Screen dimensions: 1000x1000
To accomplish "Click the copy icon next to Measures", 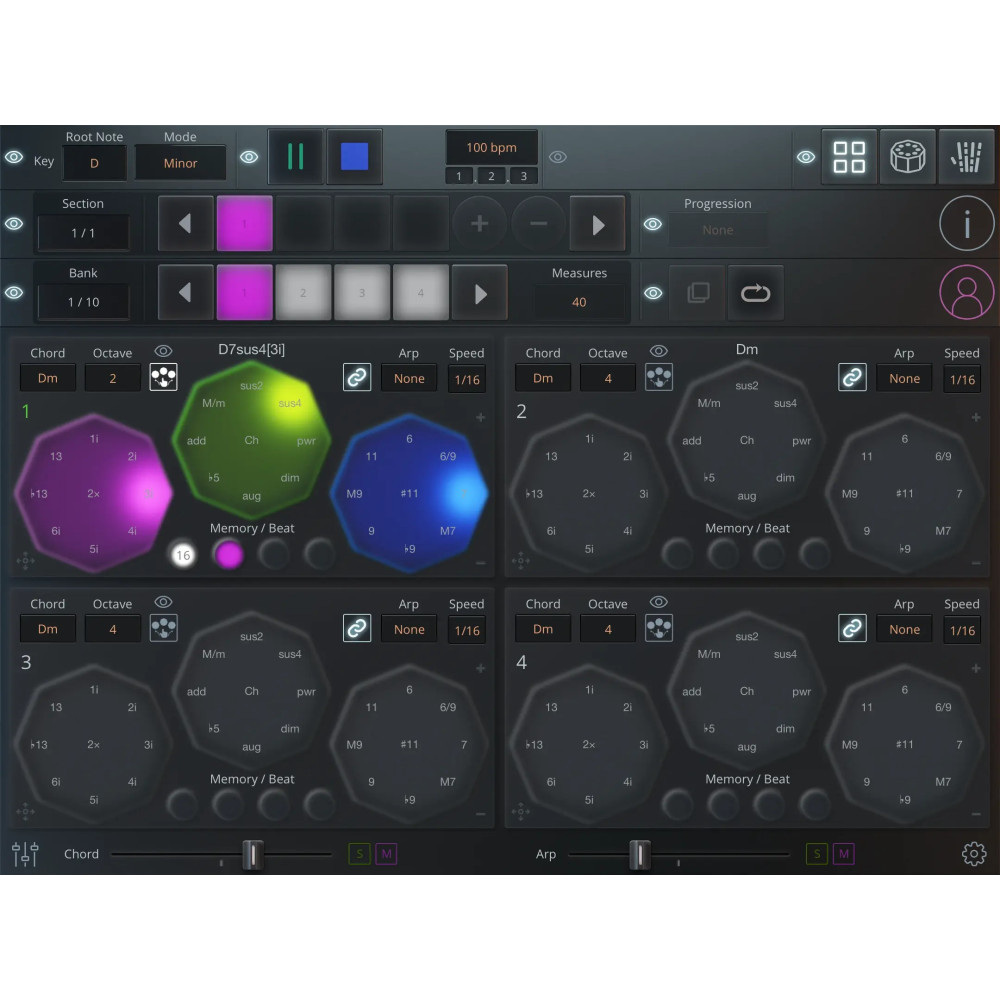I will point(696,292).
